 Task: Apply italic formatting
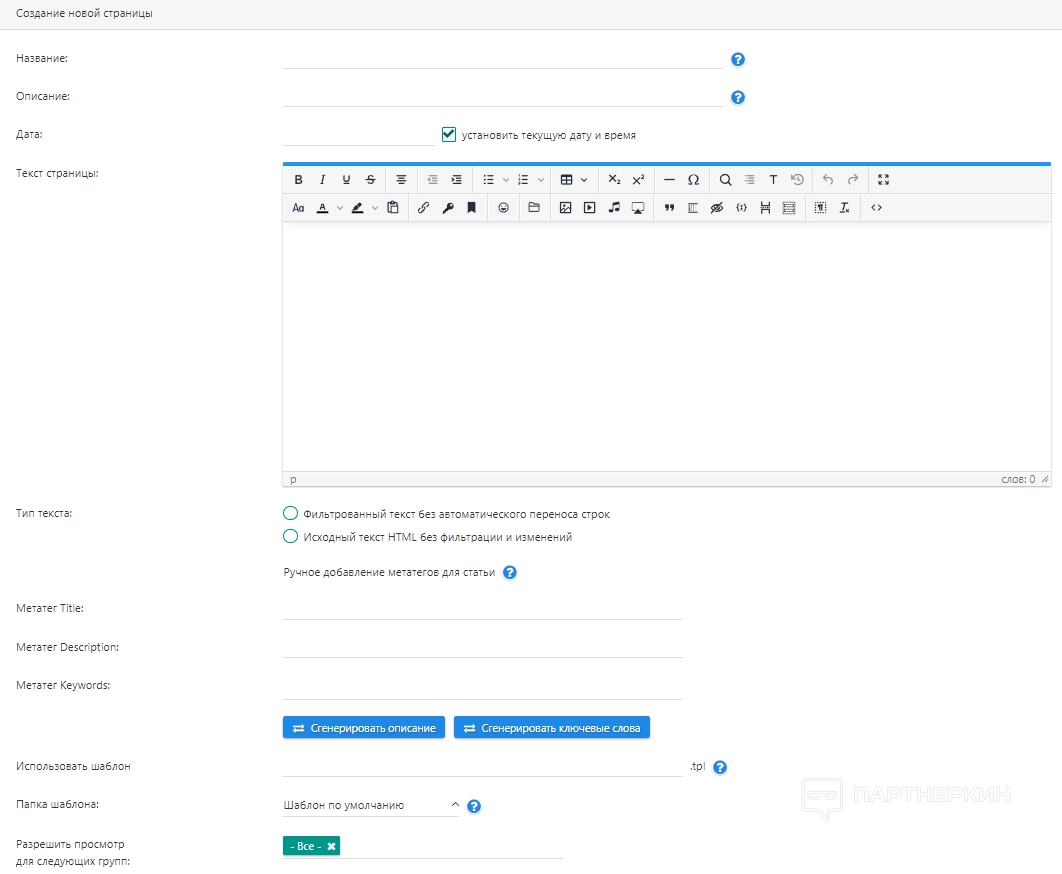(322, 180)
